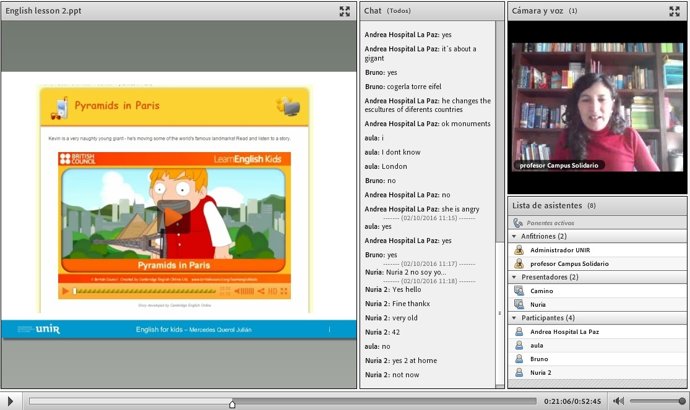Image resolution: width=690 pixels, height=410 pixels.
Task: Click the profesor Campus Solidario webcam video
Action: tap(597, 107)
